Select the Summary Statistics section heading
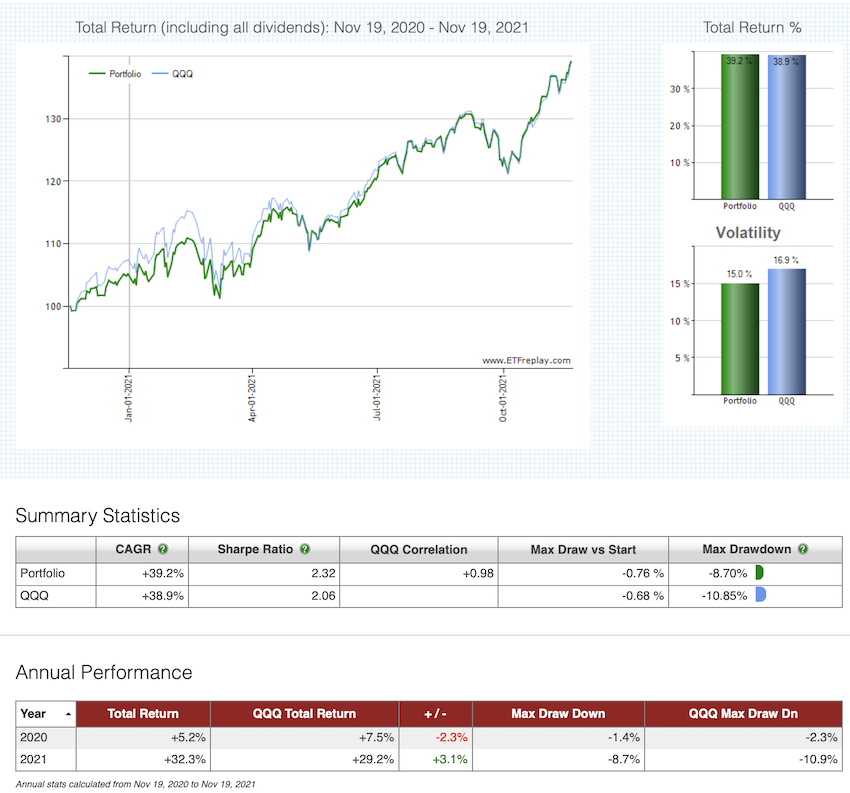The width and height of the screenshot is (850, 793). click(97, 516)
